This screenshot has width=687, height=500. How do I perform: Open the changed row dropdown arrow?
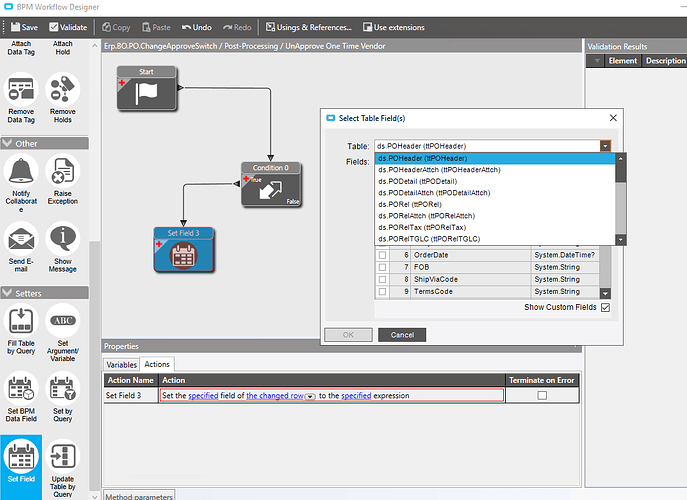point(310,397)
